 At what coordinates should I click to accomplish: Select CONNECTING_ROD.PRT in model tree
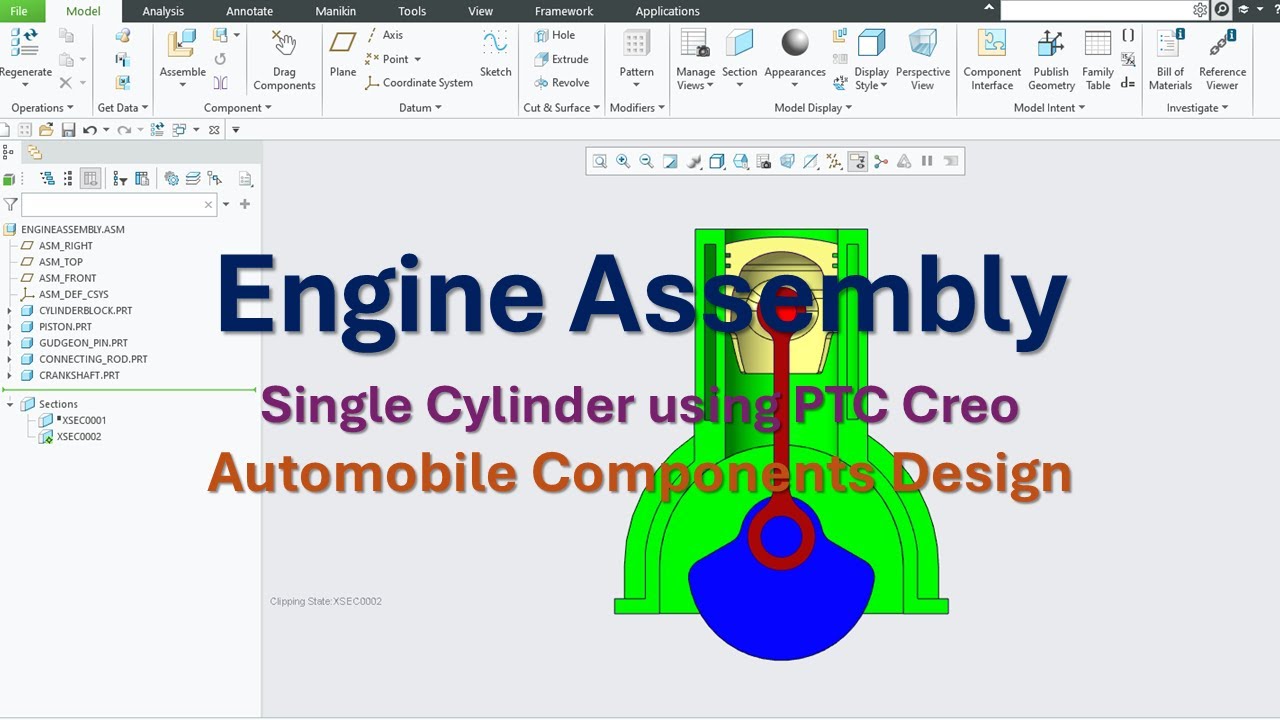pyautogui.click(x=93, y=359)
